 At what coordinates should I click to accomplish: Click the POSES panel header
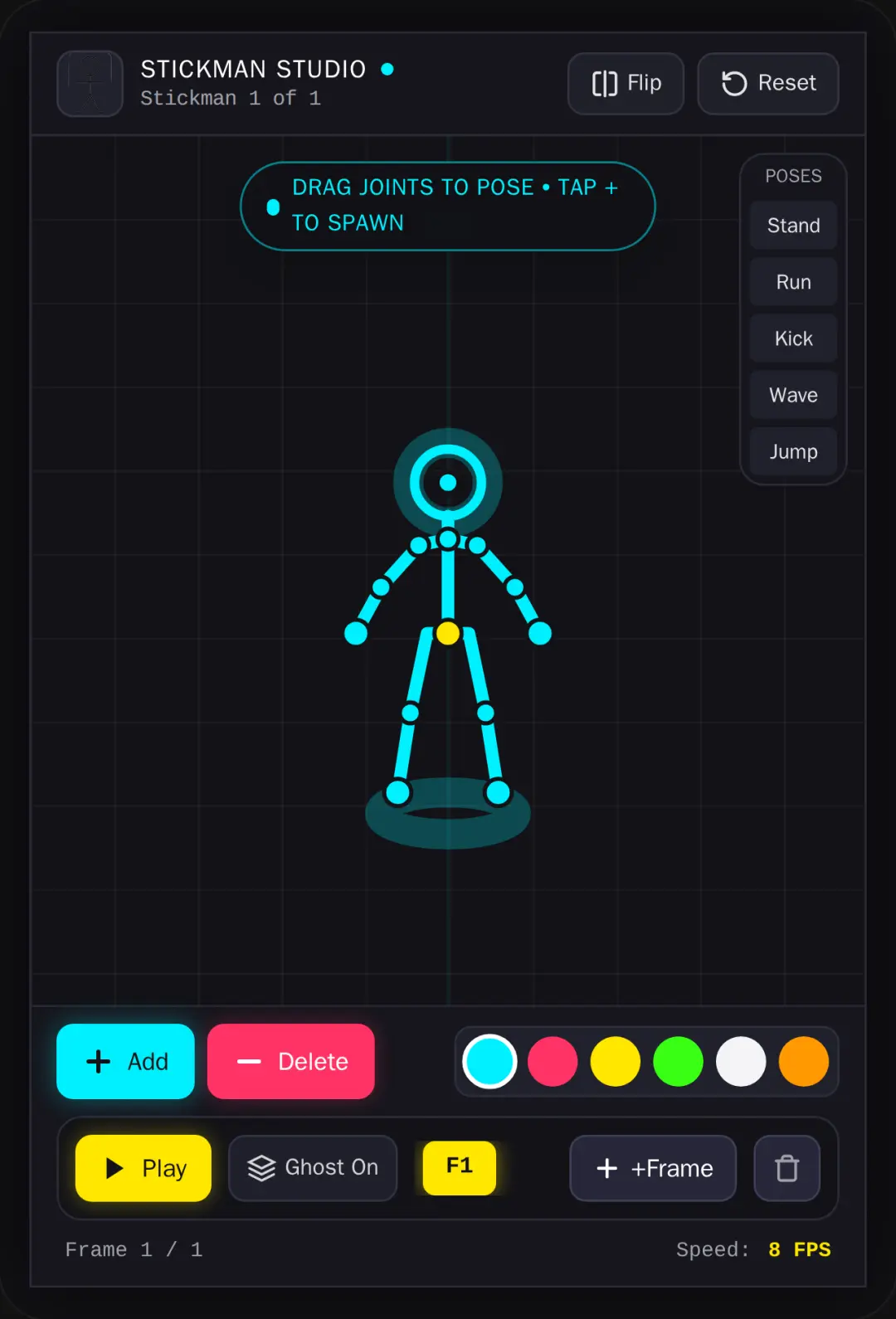click(793, 176)
